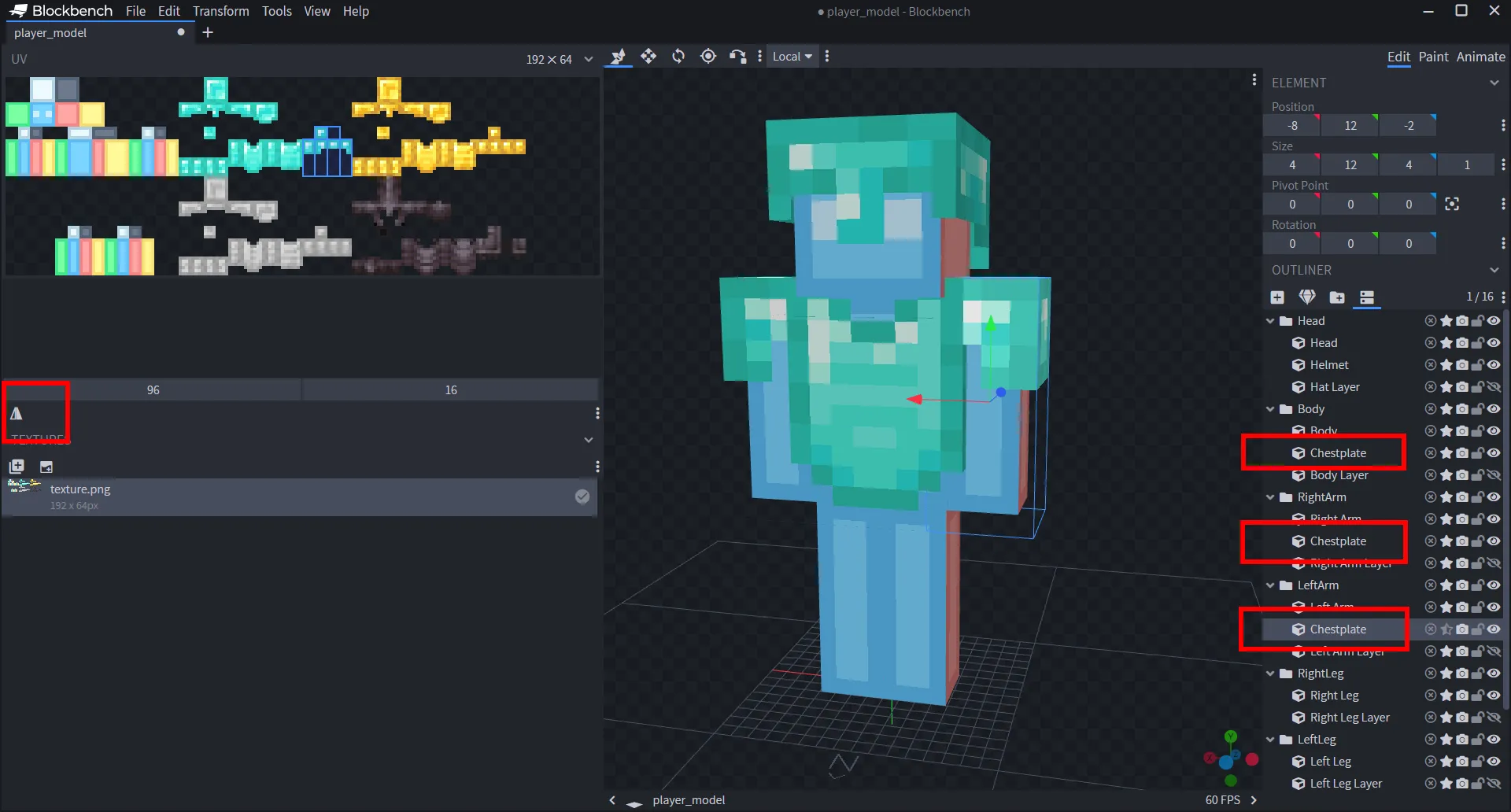This screenshot has height=812, width=1511.
Task: Click the green Y position value field
Action: tap(1350, 125)
